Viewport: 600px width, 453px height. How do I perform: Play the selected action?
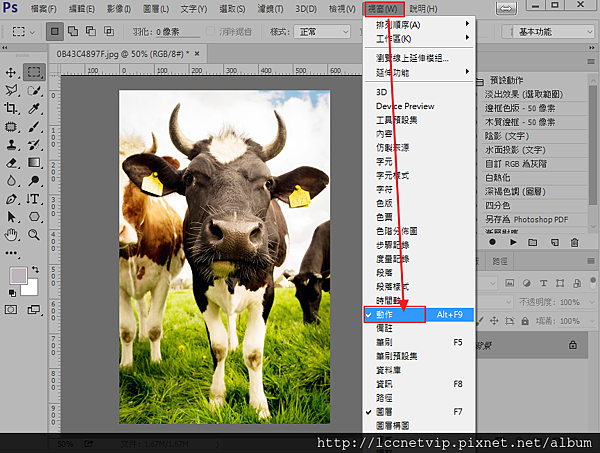coord(513,242)
